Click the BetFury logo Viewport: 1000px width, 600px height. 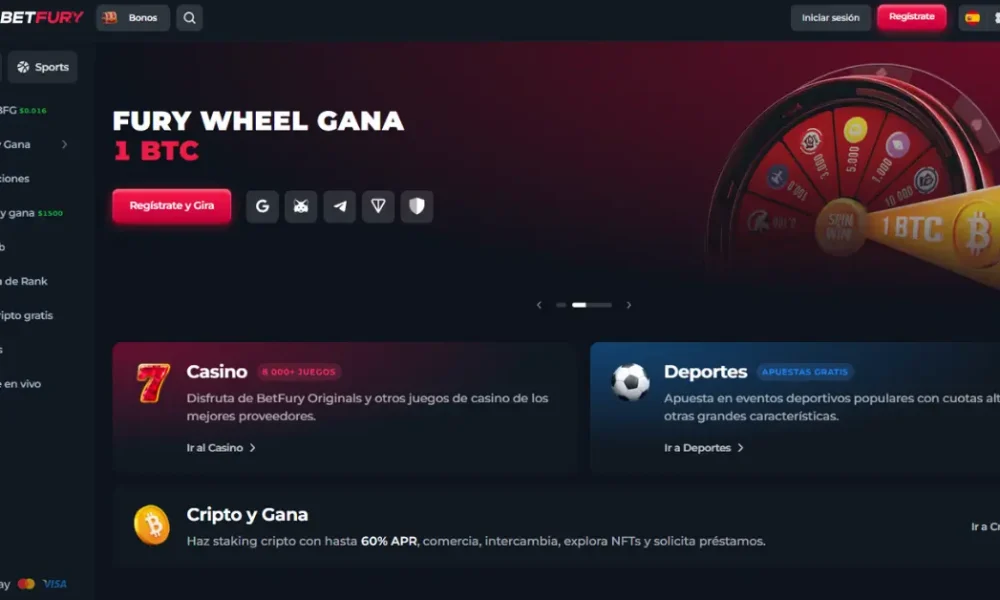click(x=41, y=17)
